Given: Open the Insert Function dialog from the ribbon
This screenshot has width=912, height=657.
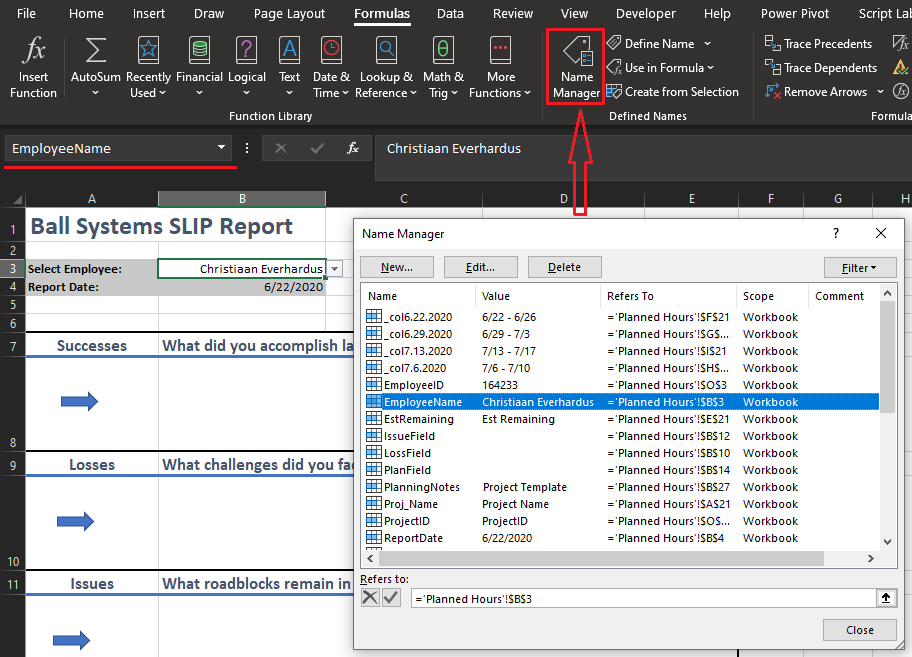Looking at the screenshot, I should [33, 68].
